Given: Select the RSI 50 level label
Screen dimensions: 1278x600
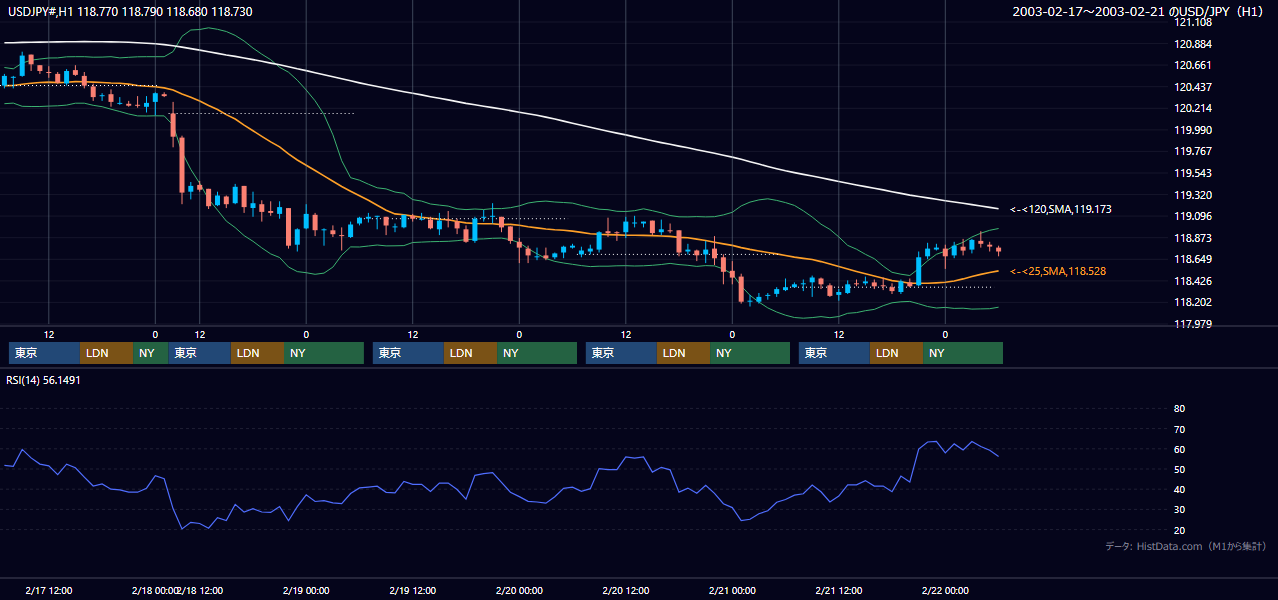Looking at the screenshot, I should (x=1179, y=469).
